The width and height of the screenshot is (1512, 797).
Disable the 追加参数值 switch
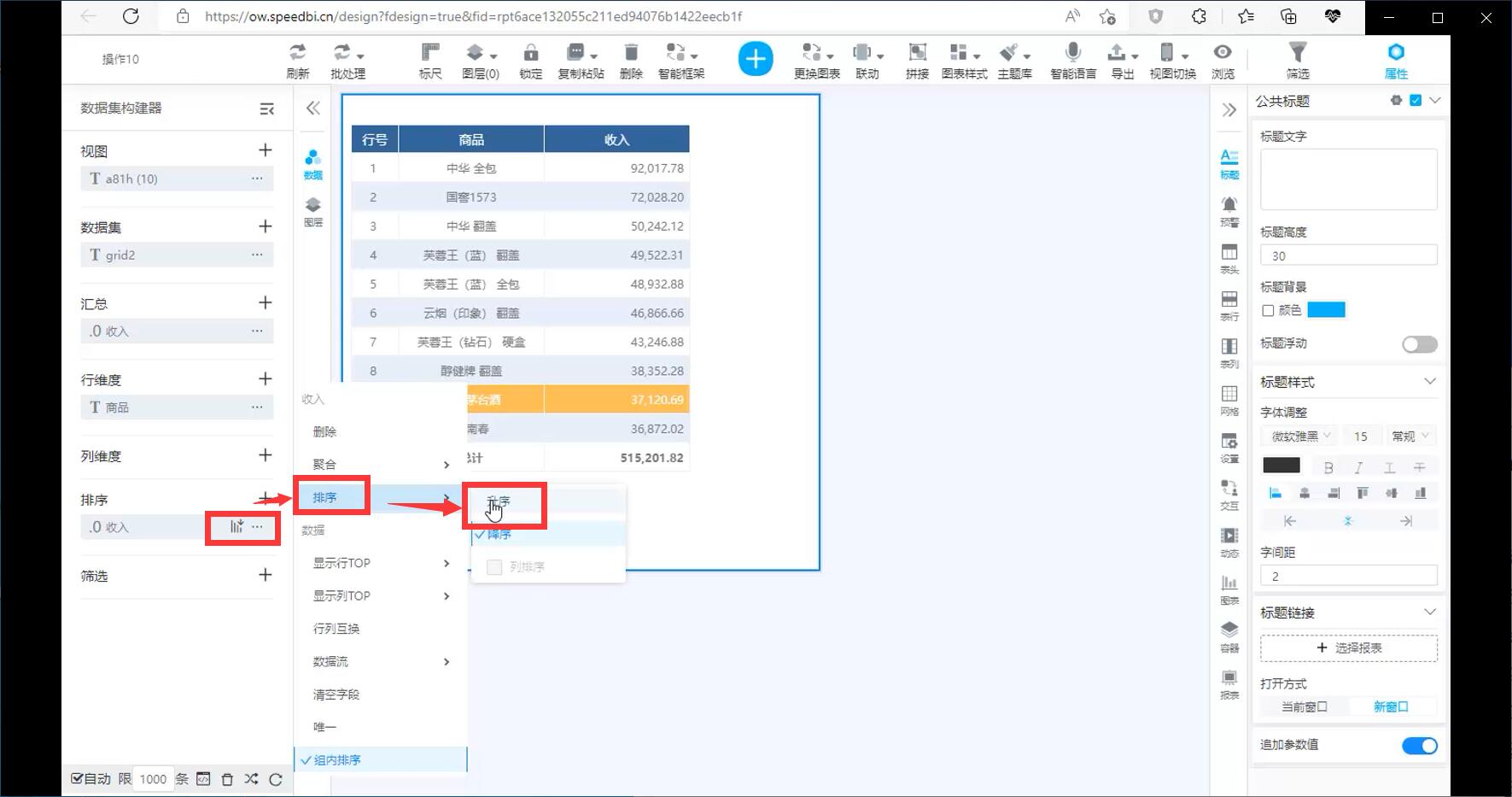(x=1419, y=746)
